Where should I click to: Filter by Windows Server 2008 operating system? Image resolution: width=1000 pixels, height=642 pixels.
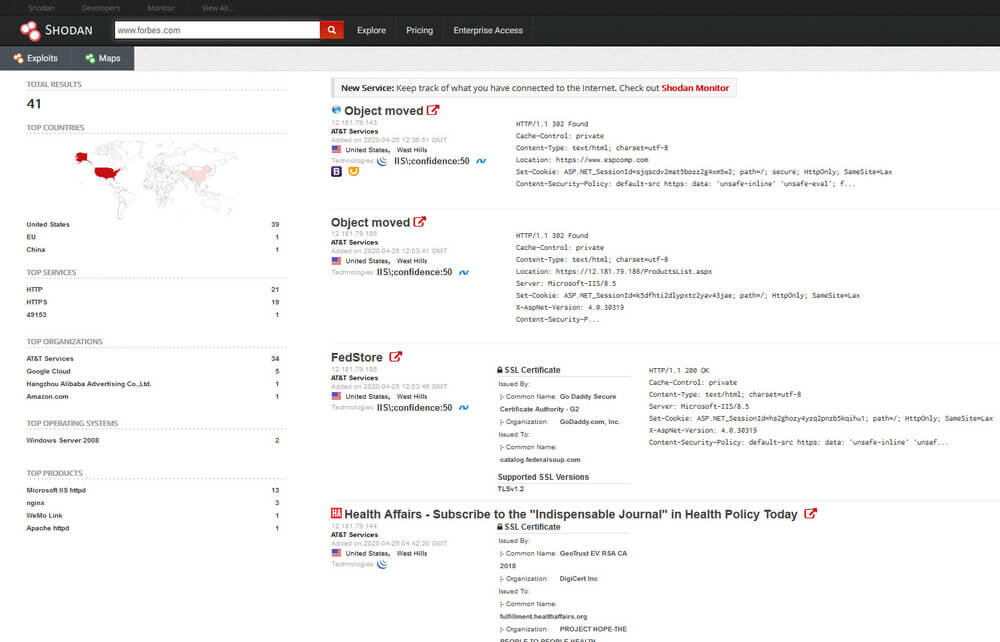[62, 441]
